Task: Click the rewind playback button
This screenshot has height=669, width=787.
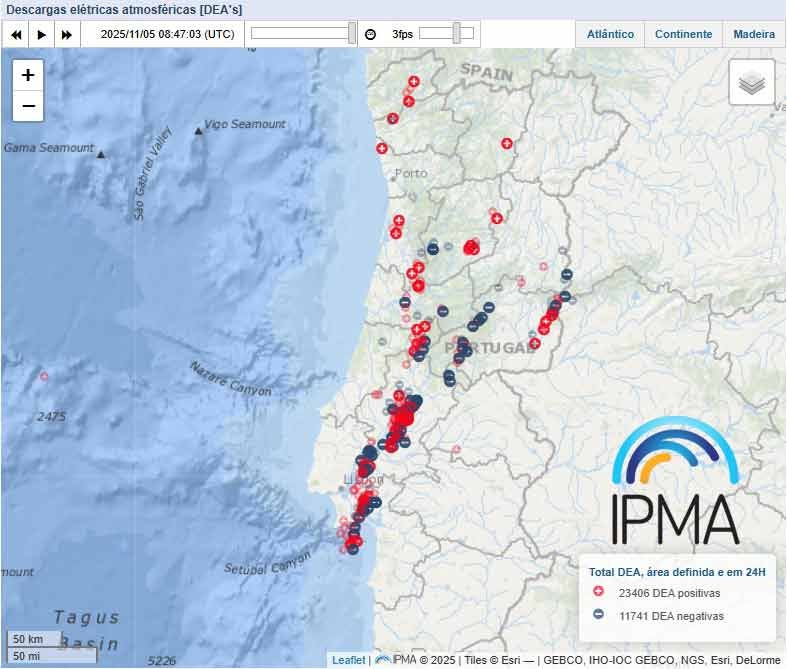Action: click(x=16, y=34)
